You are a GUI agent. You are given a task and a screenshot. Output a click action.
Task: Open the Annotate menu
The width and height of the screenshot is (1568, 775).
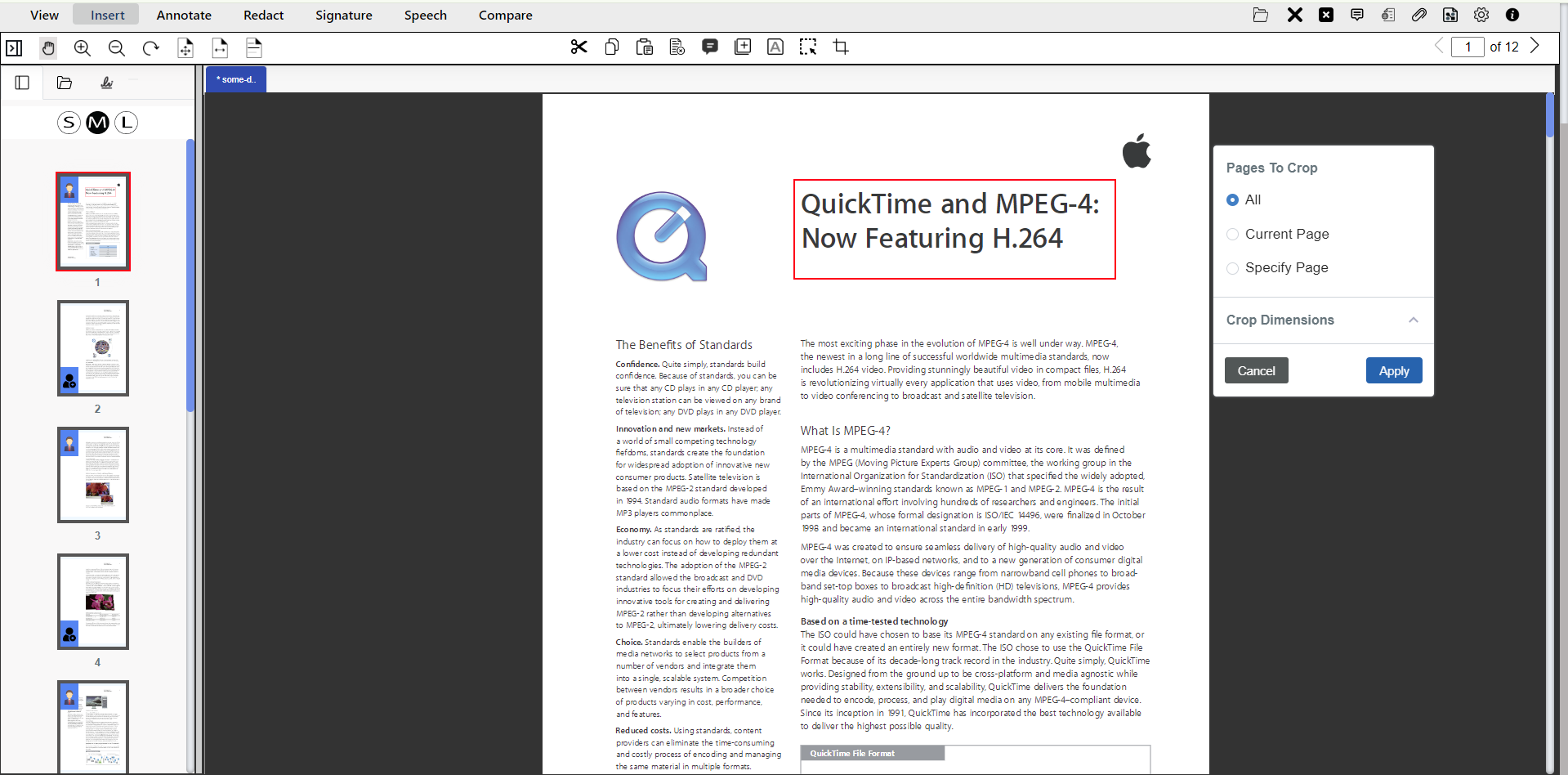184,15
